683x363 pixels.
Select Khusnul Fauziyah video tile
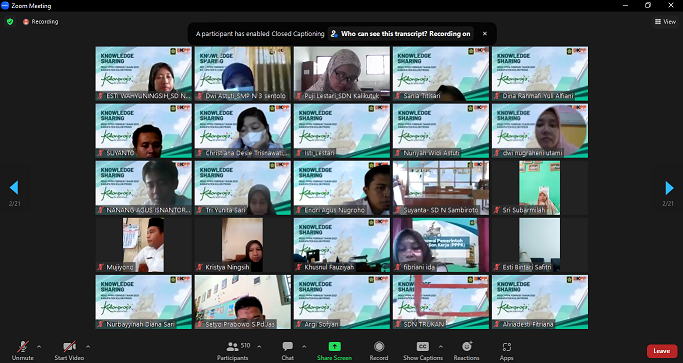tap(342, 245)
